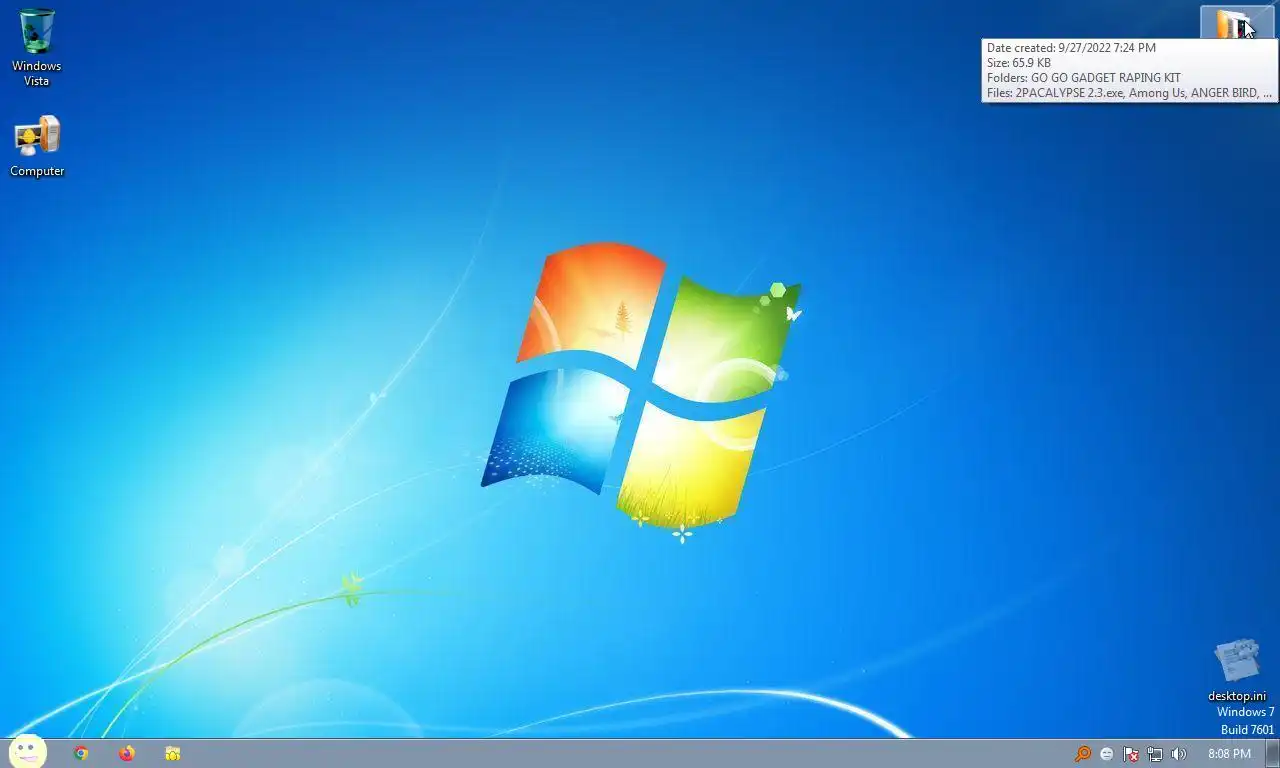Click the Show desktop strip beside the clock
Image resolution: width=1280 pixels, height=768 pixels.
[x=1273, y=754]
